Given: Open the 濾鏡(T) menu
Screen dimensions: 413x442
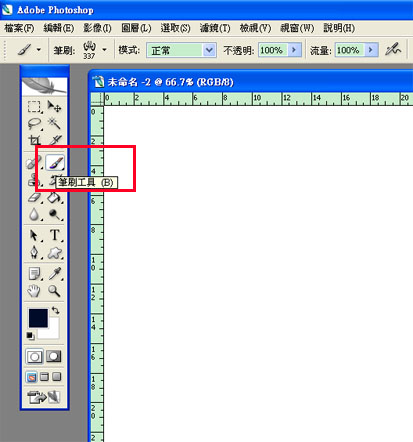Looking at the screenshot, I should click(215, 28).
